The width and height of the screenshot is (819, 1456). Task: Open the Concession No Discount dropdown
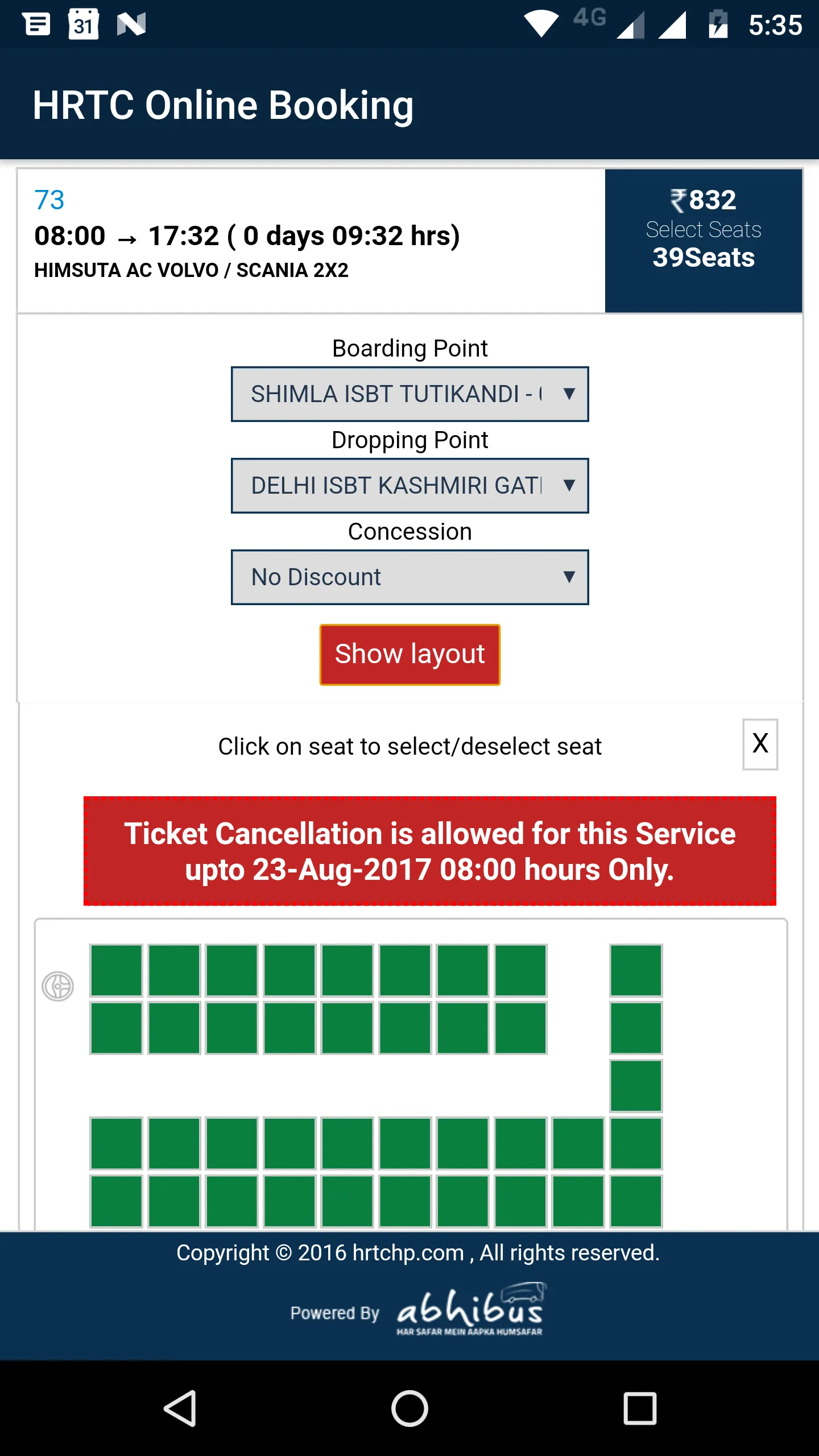point(409,577)
